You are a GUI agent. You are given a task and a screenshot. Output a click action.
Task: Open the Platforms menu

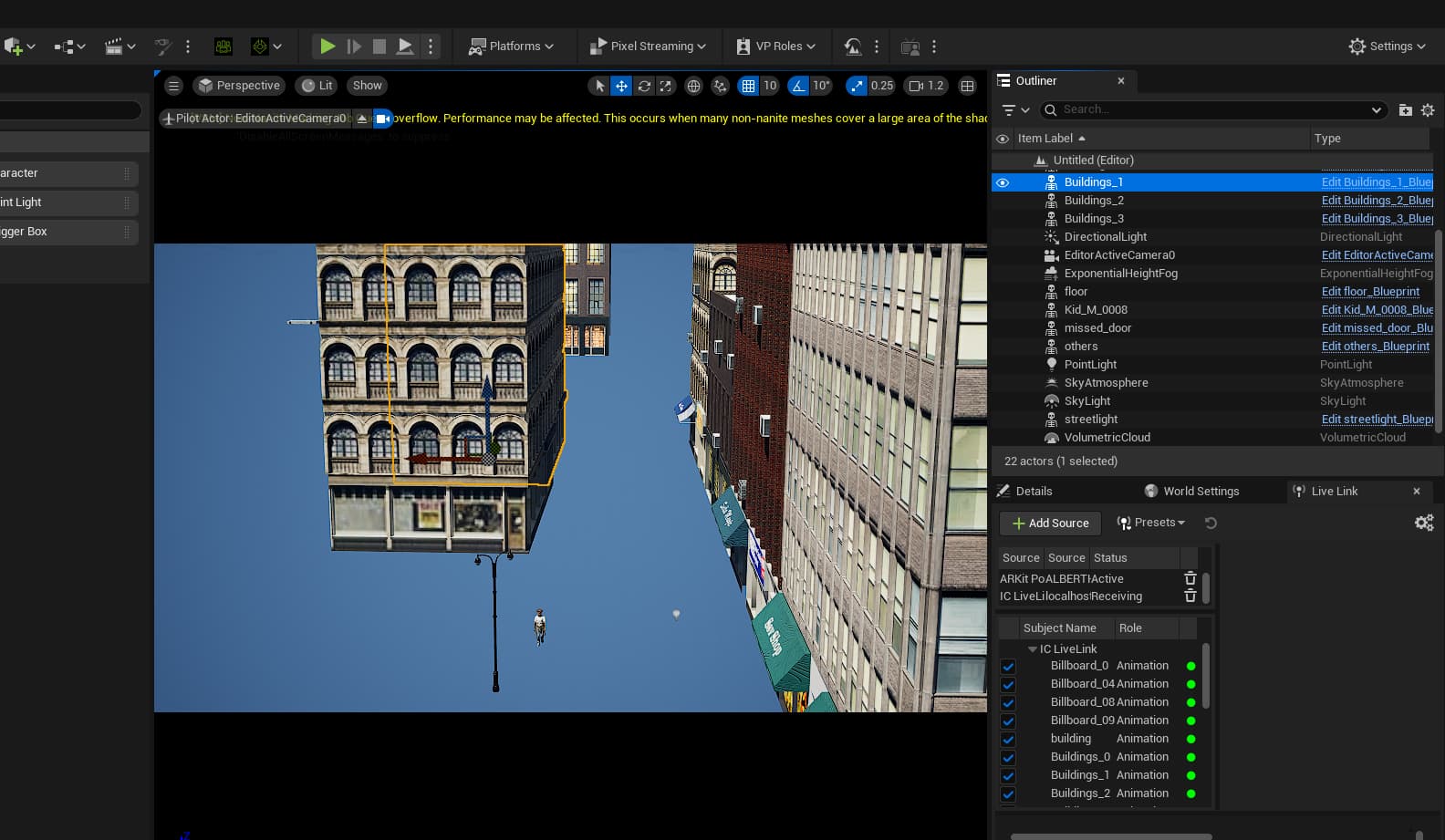point(511,47)
